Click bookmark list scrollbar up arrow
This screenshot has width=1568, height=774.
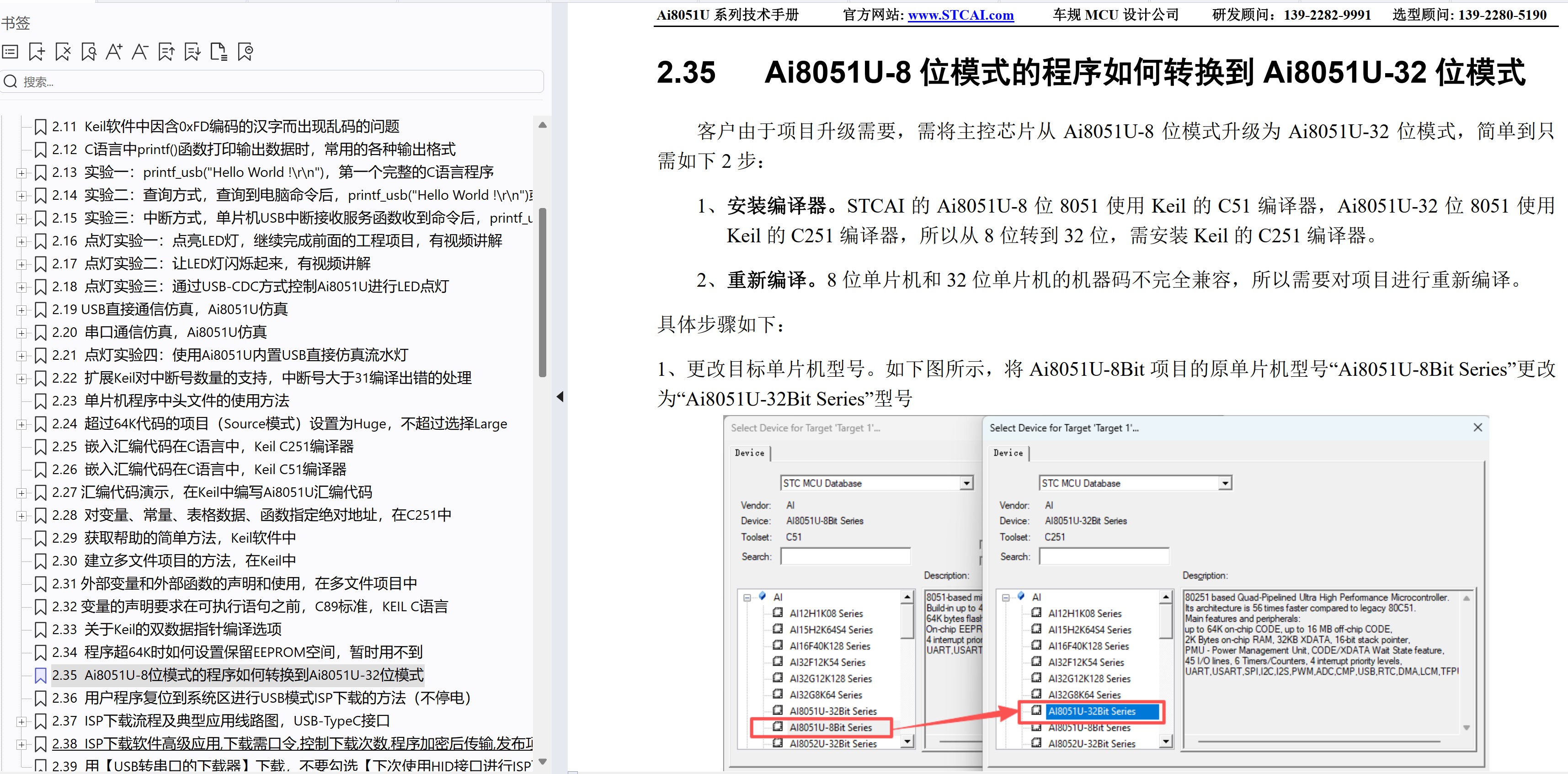pos(542,125)
